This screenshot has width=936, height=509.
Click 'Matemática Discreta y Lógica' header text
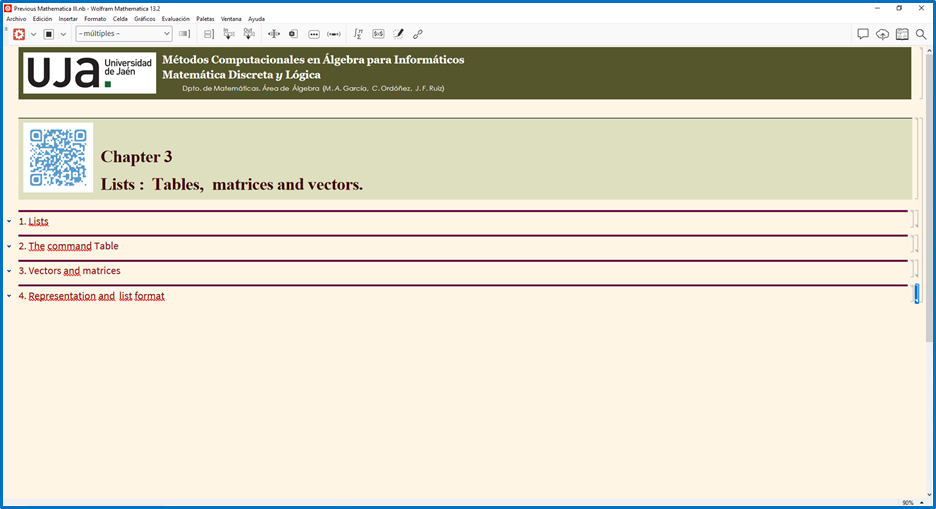tap(241, 75)
